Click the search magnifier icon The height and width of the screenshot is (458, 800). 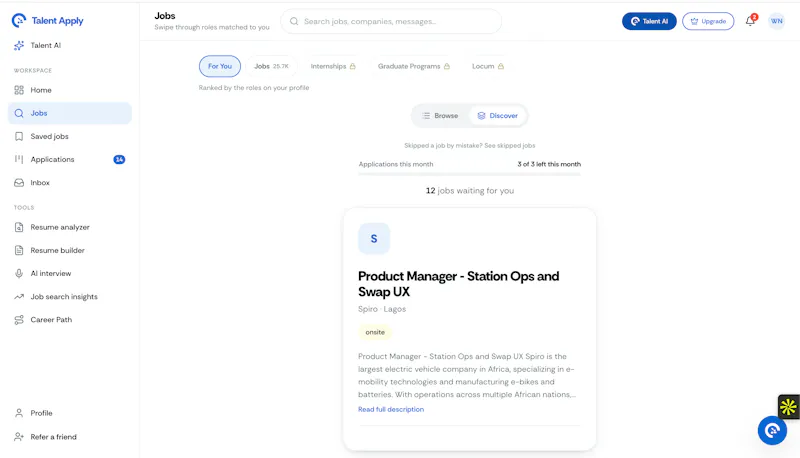point(294,21)
